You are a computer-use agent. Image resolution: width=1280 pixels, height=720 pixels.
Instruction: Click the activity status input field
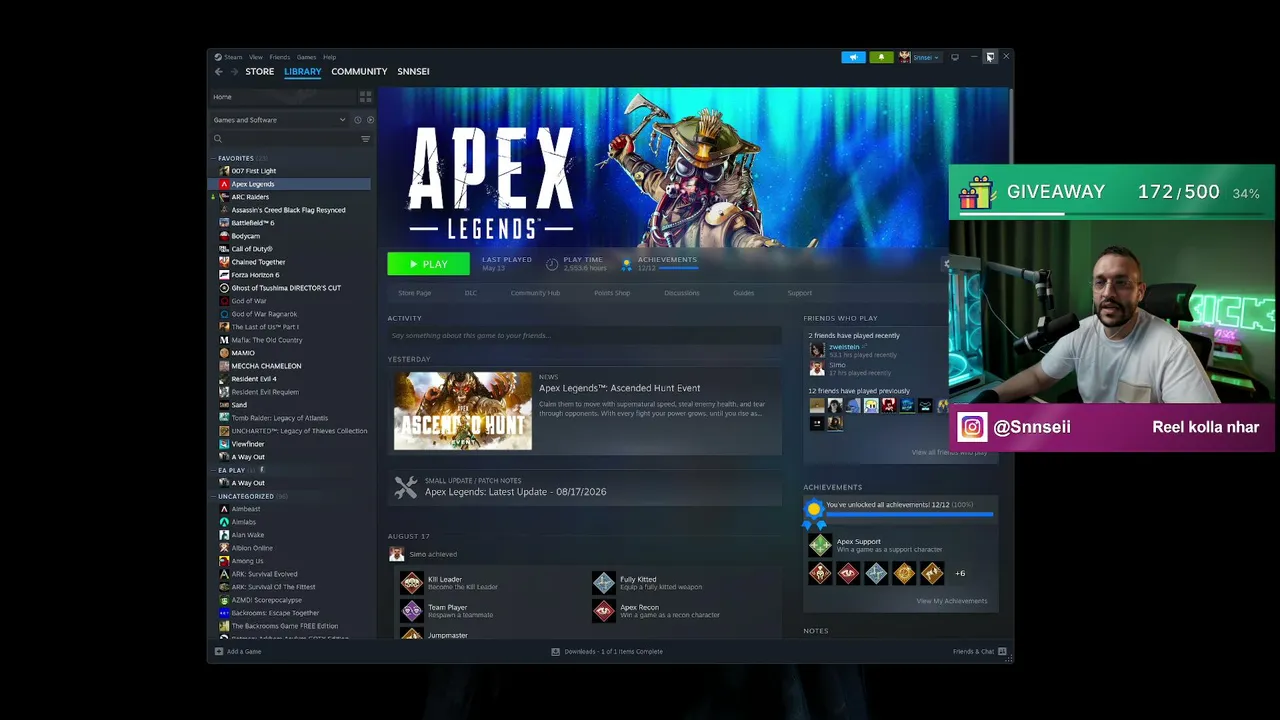[x=585, y=336]
